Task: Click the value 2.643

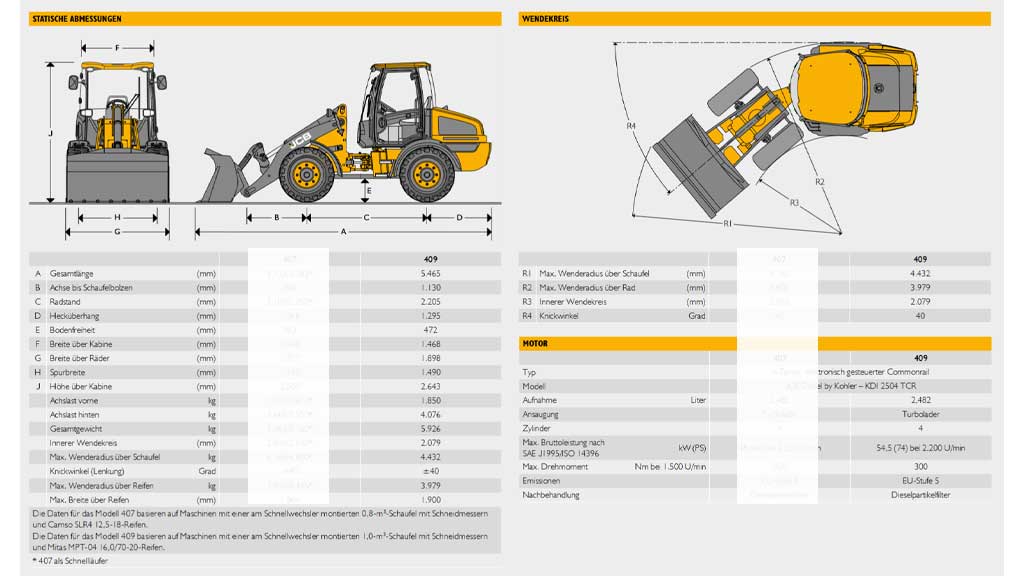Action: (430, 387)
